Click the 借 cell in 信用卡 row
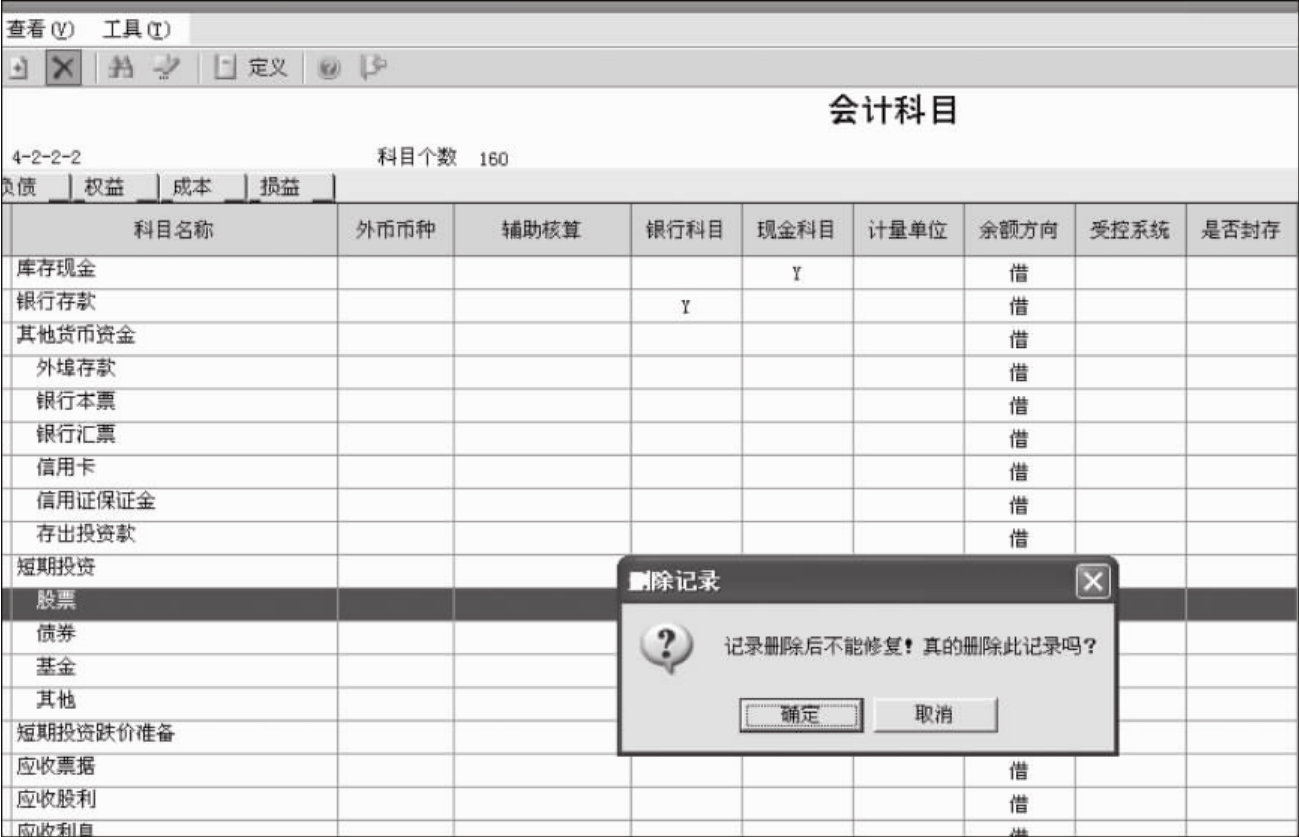The width and height of the screenshot is (1299, 837). click(x=1019, y=472)
